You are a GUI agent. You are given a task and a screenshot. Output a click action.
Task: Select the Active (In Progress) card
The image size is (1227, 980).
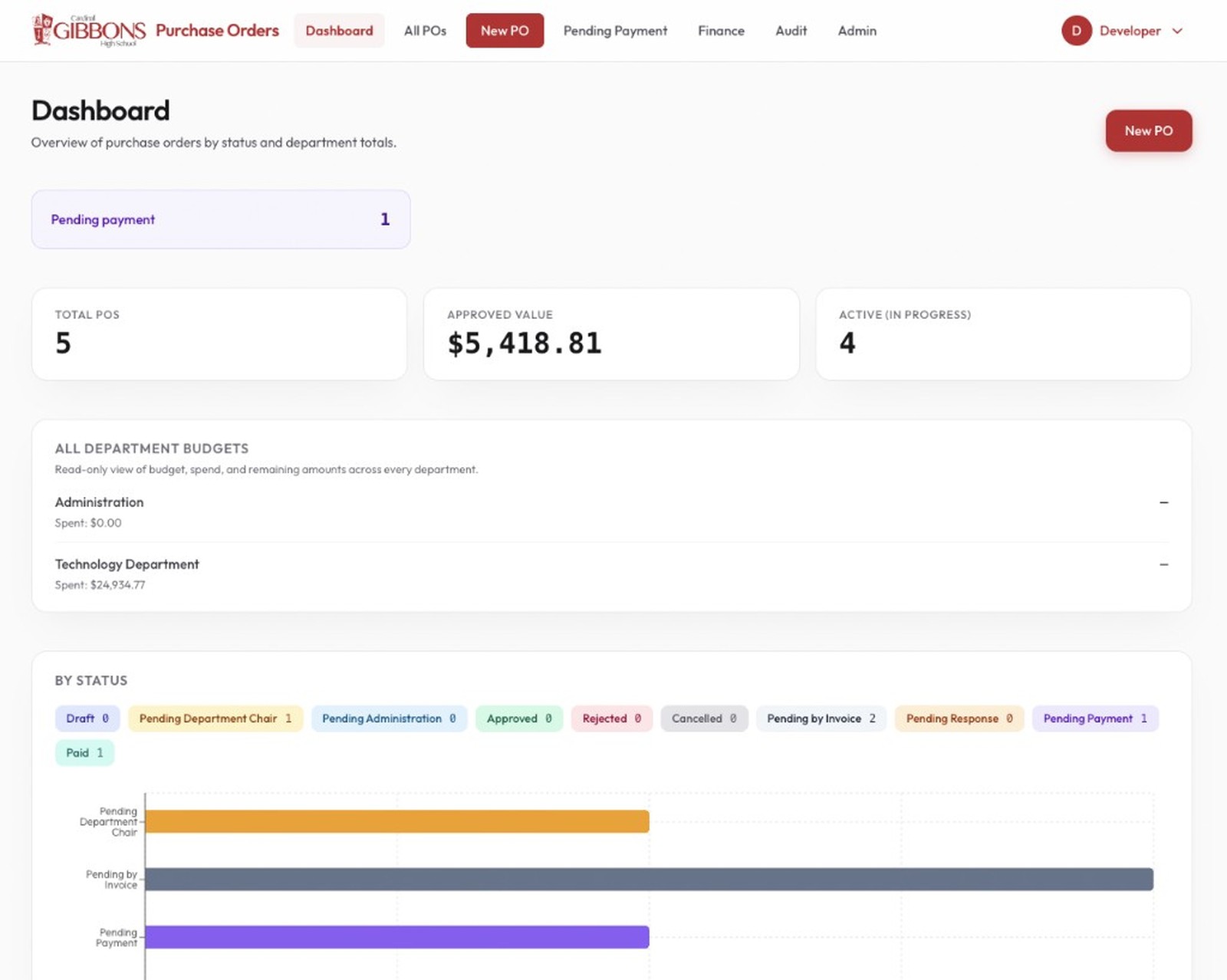(x=1003, y=334)
